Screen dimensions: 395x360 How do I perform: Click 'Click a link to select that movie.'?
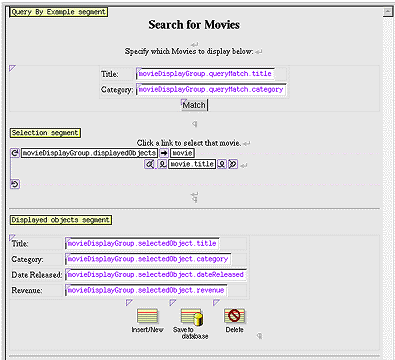pyautogui.click(x=189, y=143)
